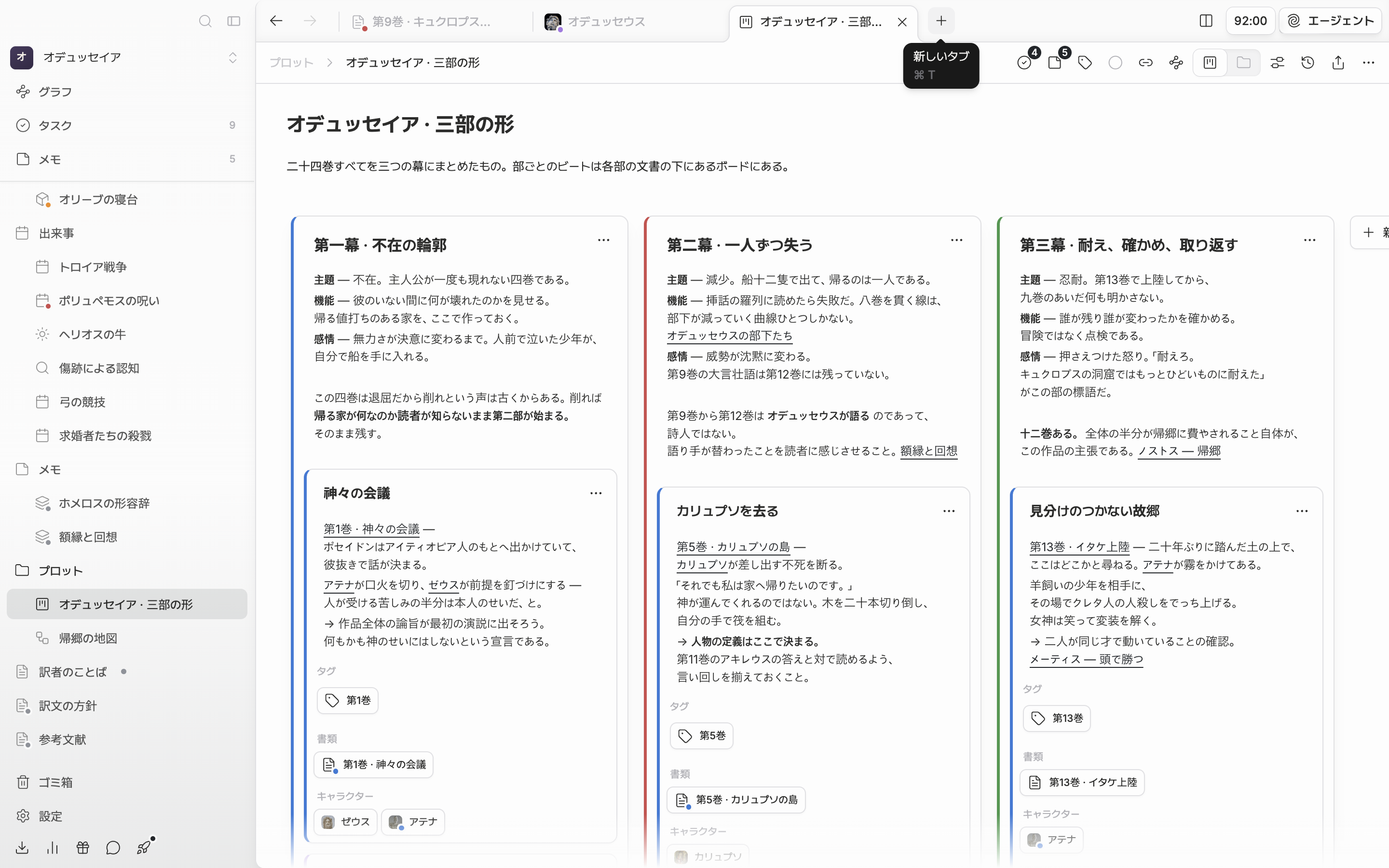
Task: Toggle split view layout icon
Action: [1206, 21]
